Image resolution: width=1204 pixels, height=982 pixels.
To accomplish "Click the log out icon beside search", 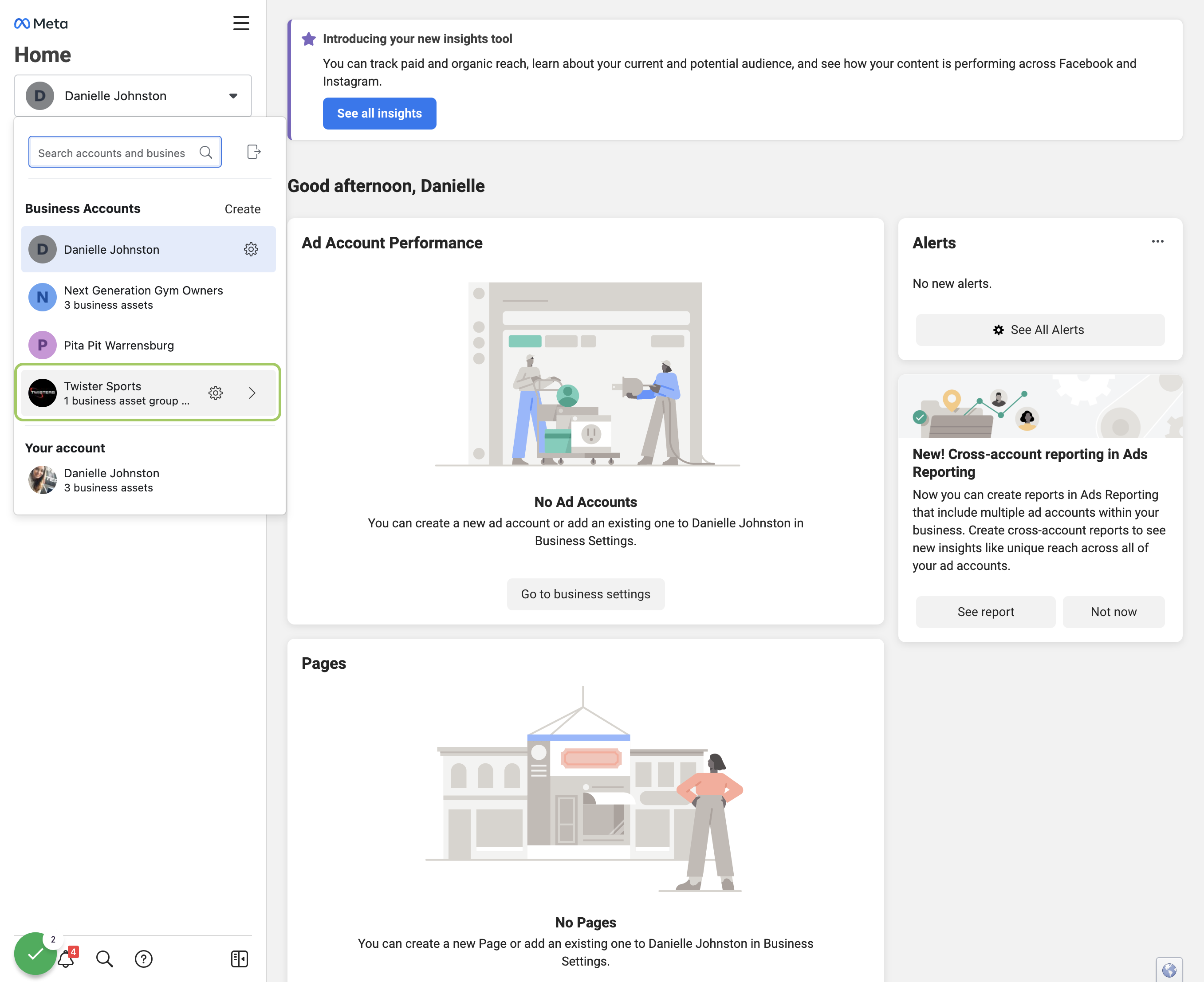I will tap(254, 152).
